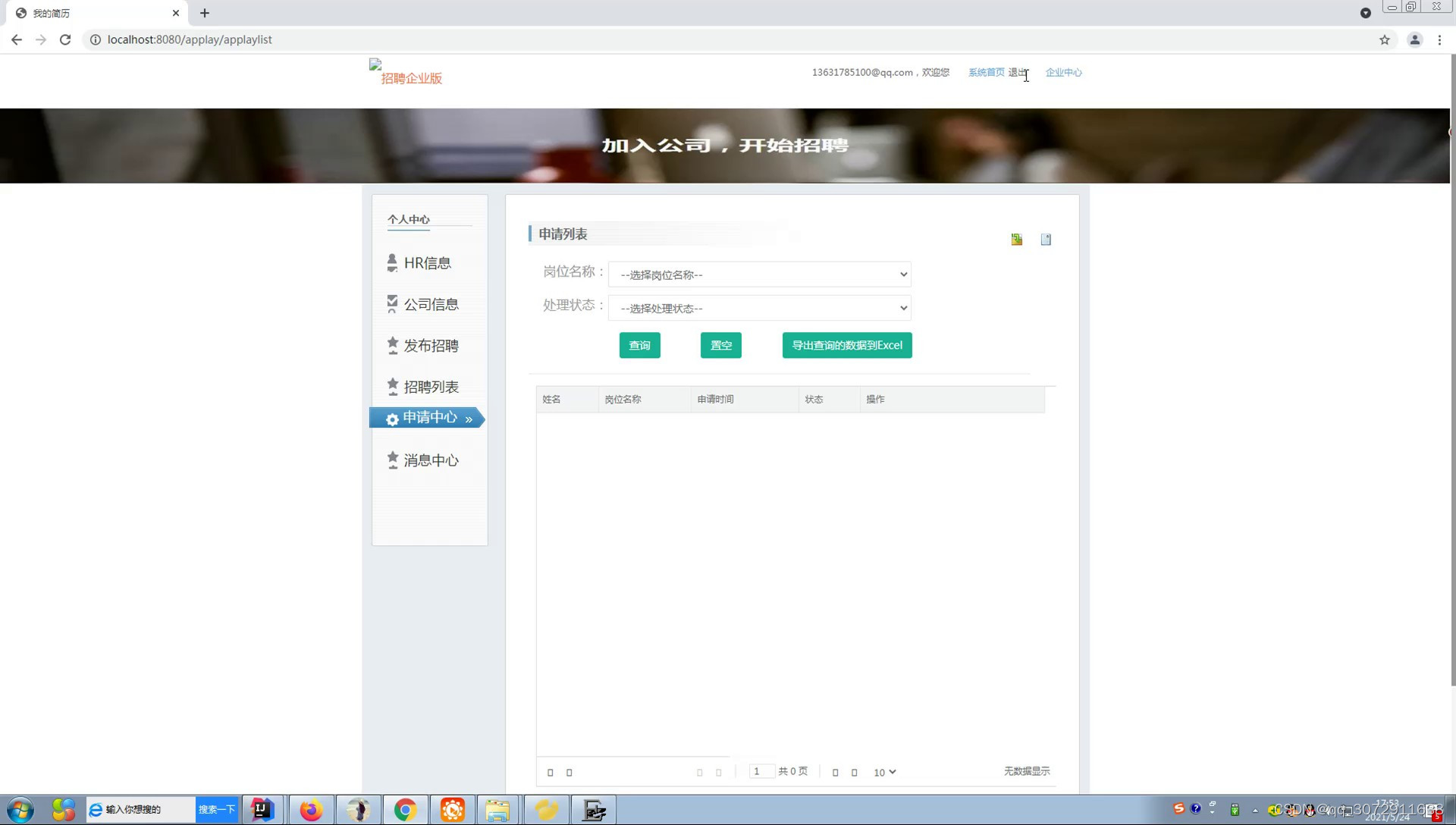Open the Chrome three-dot menu
The height and width of the screenshot is (825, 1456).
tap(1439, 39)
